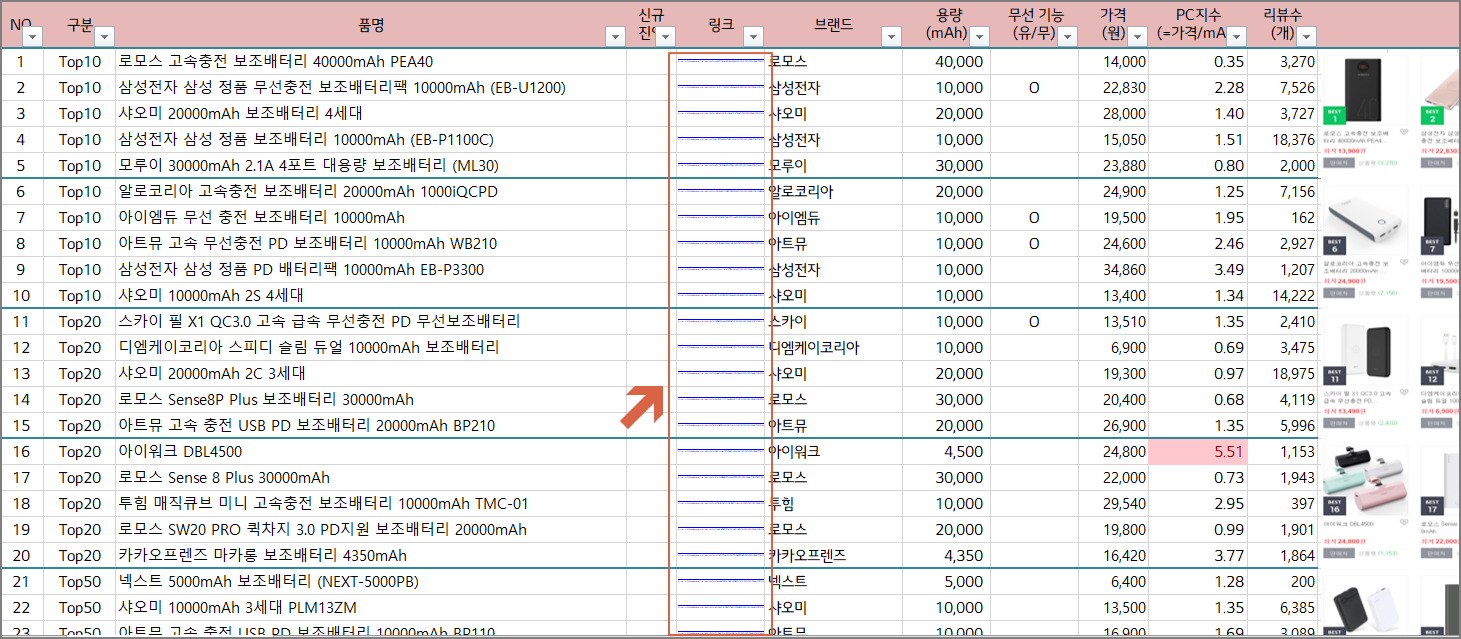Screen dimensions: 1461x639
Task: Select cell '샤오미 20000mAh 보조배터리 4세대'
Action: pyautogui.click(x=371, y=113)
